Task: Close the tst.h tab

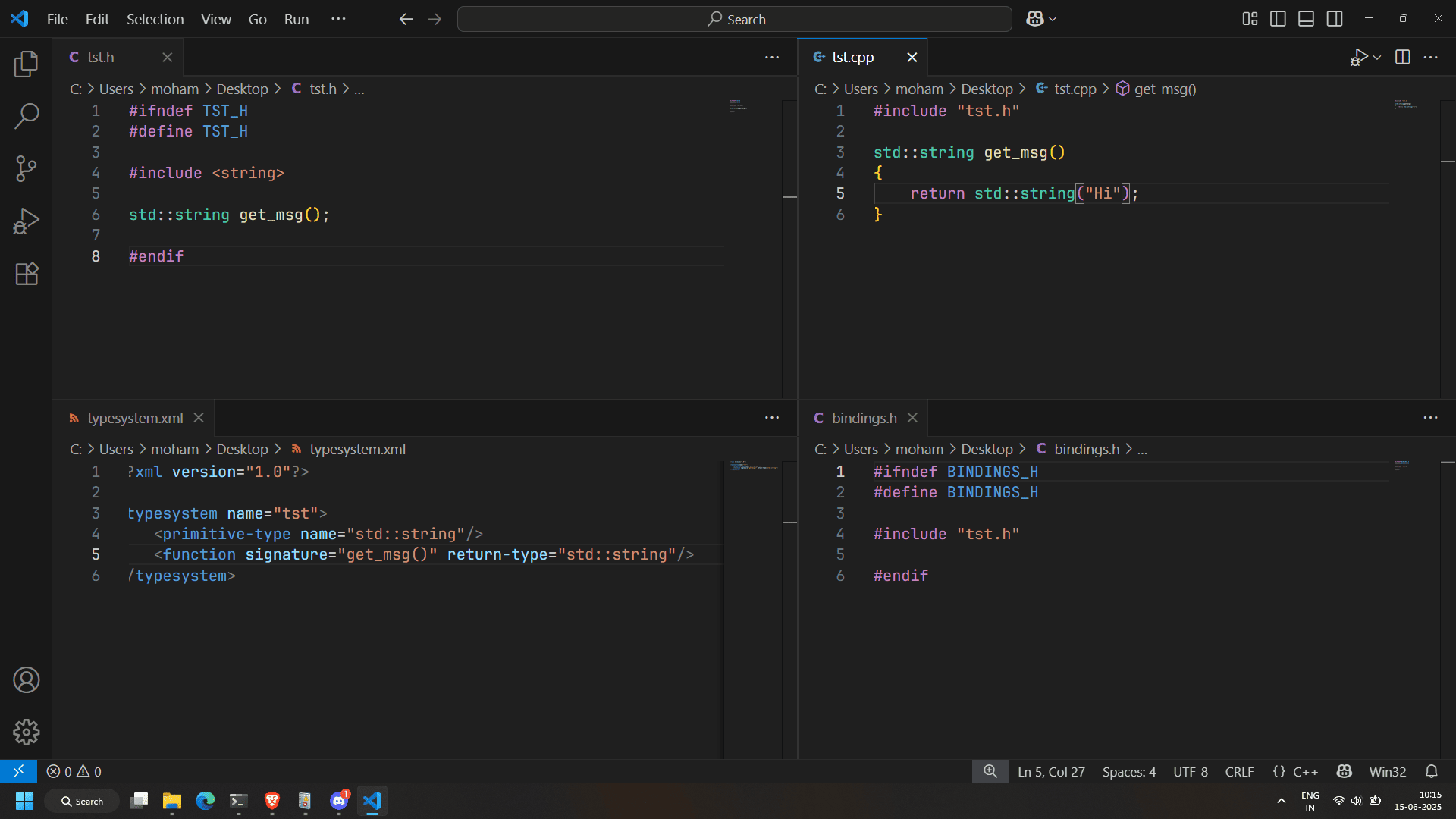Action: pyautogui.click(x=168, y=58)
